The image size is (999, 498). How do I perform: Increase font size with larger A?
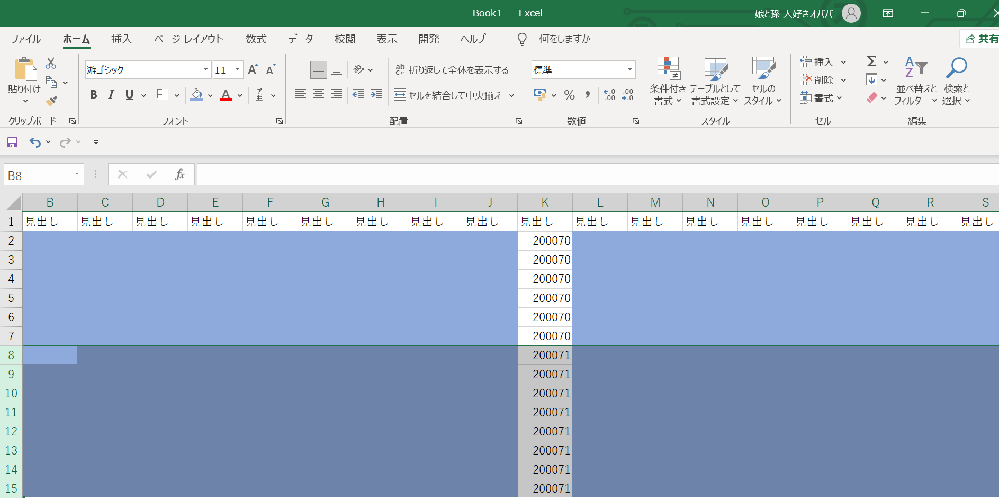[252, 69]
